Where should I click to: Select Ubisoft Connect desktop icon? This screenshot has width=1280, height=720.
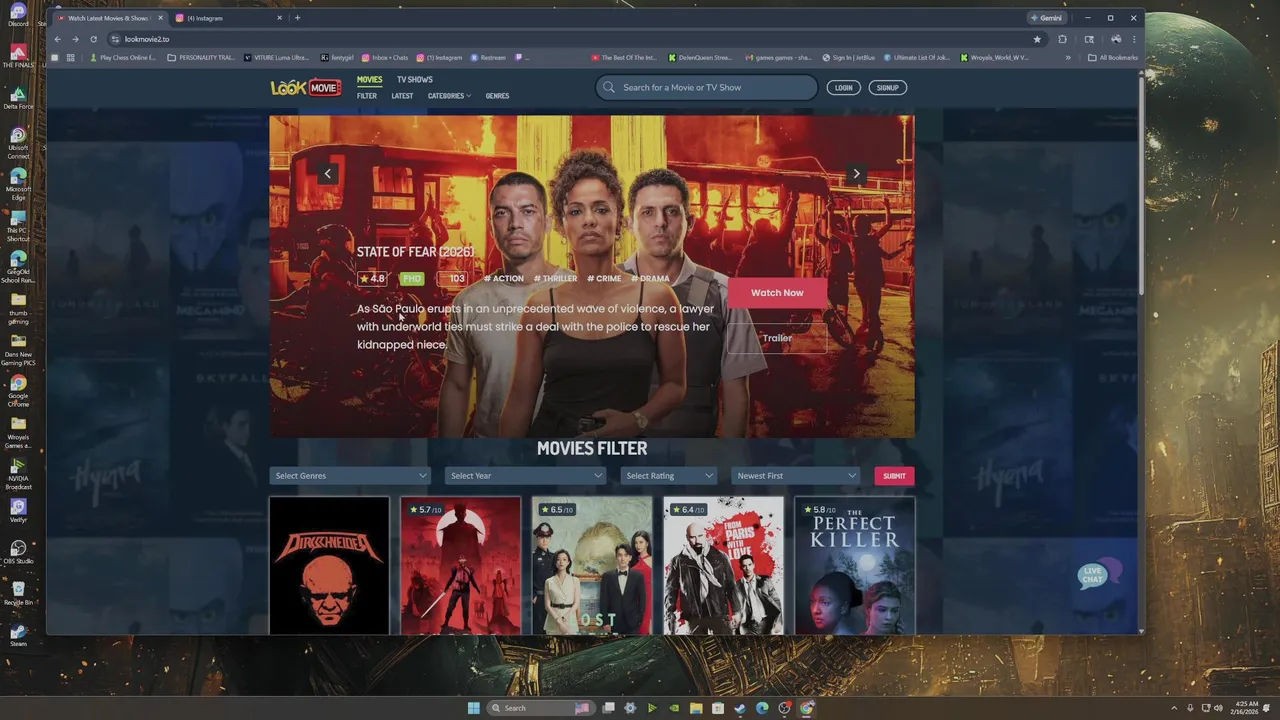[x=18, y=143]
